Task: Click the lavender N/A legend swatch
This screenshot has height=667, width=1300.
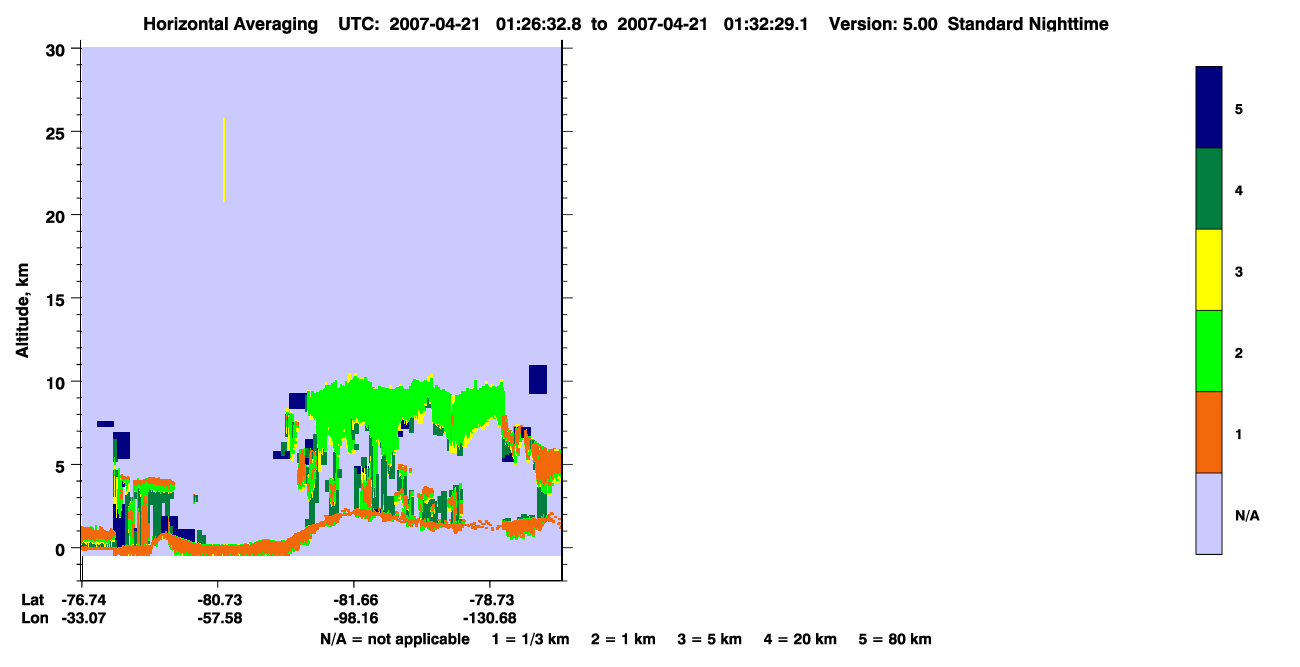Action: pos(1209,513)
